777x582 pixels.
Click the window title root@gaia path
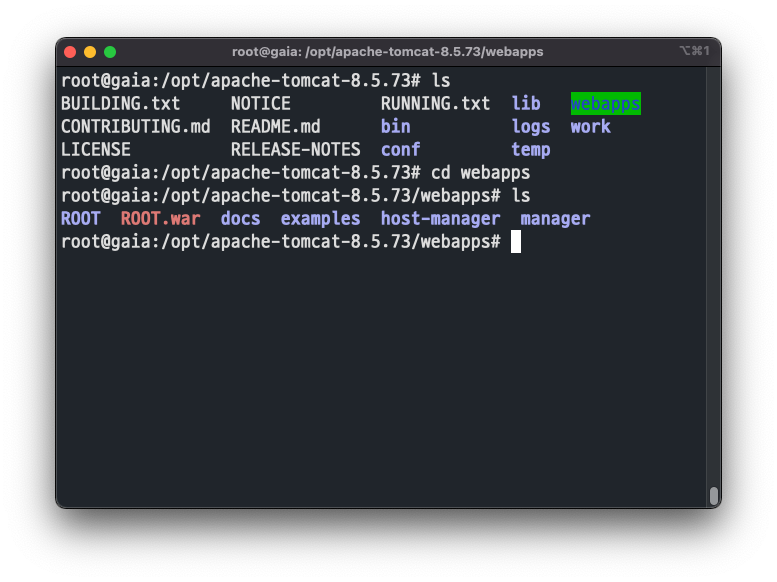pos(388,52)
